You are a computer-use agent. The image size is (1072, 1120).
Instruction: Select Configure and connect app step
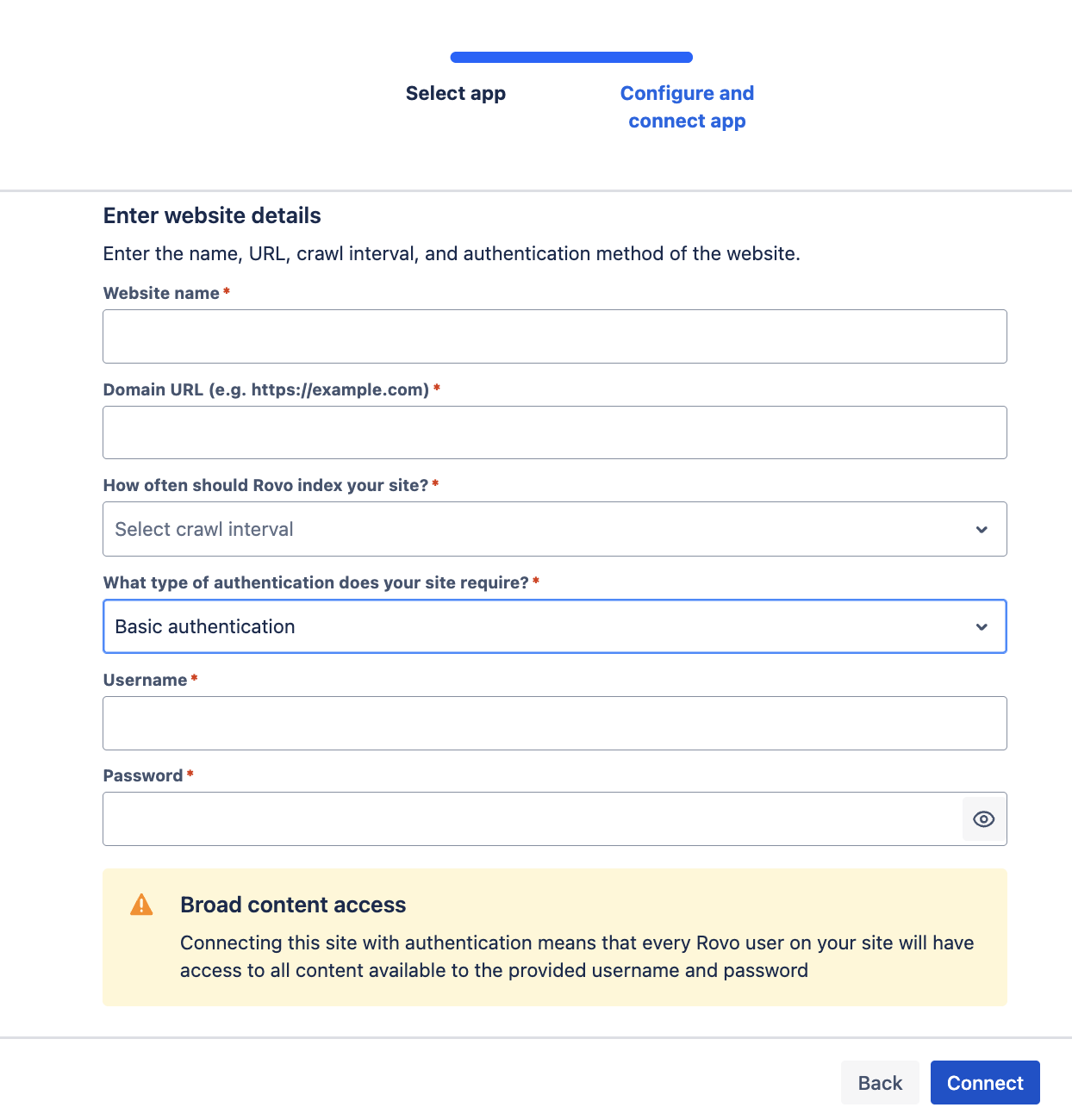click(687, 107)
